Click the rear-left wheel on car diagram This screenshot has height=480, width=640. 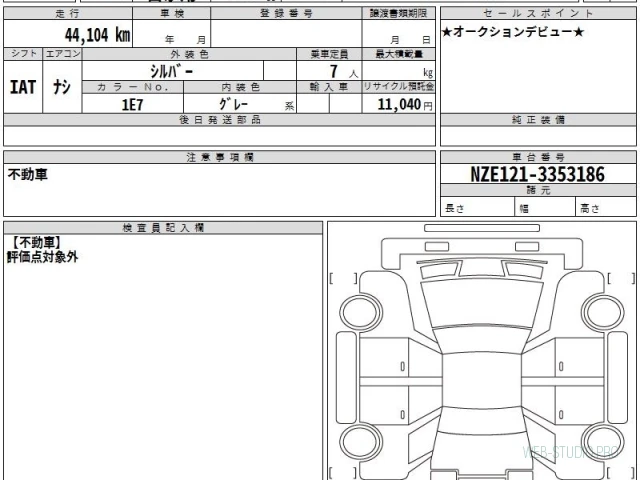[360, 442]
